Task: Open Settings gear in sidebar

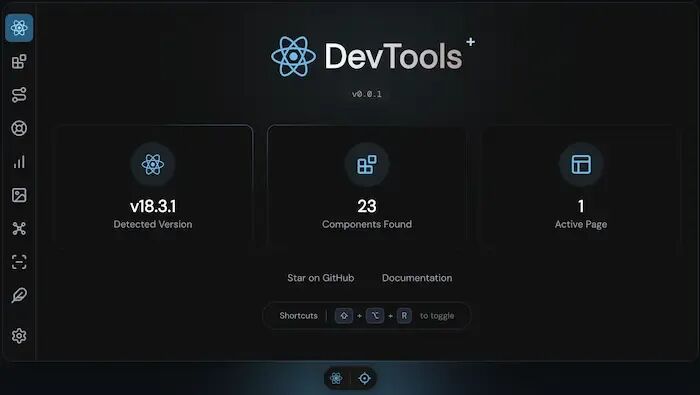Action: (x=19, y=336)
